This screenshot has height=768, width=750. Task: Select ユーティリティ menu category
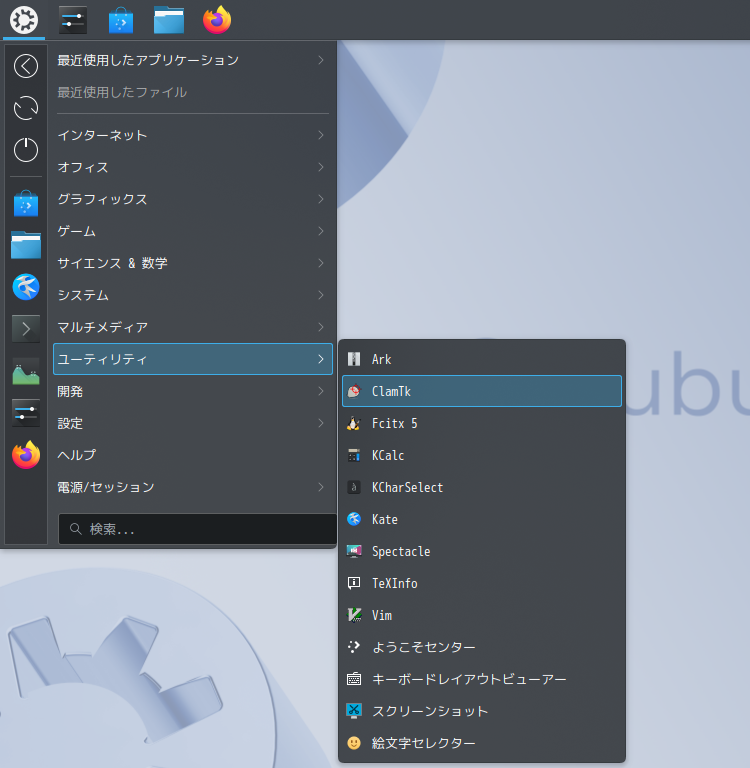(x=193, y=359)
